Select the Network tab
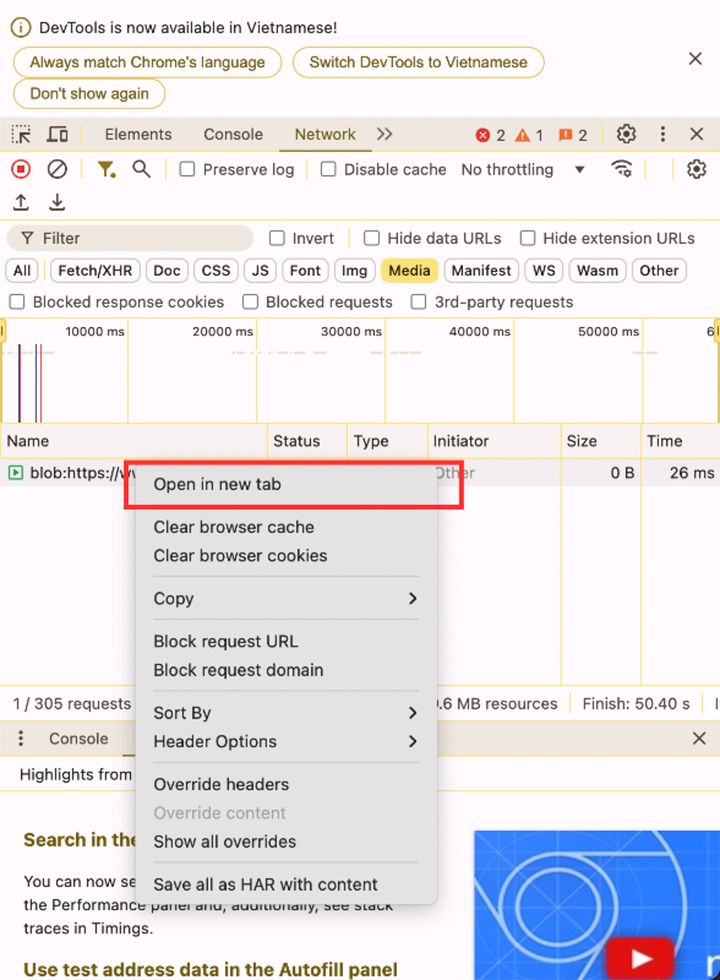The height and width of the screenshot is (980, 720). point(325,134)
